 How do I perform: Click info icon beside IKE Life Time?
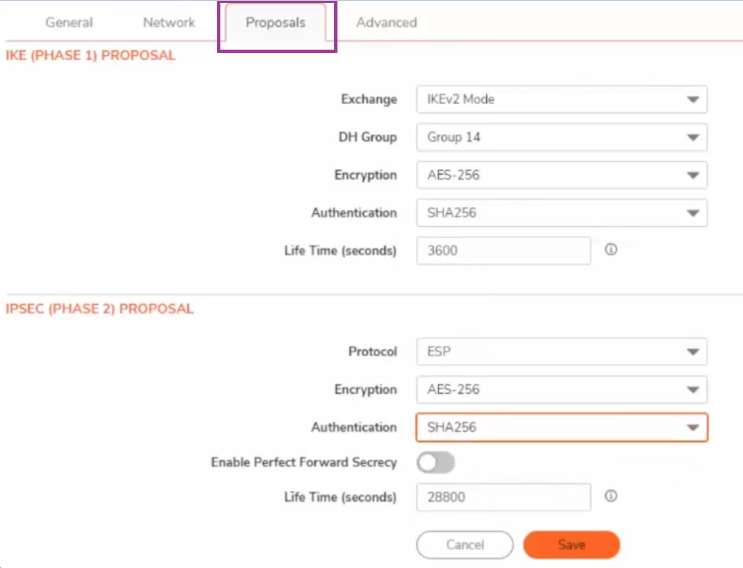[611, 250]
